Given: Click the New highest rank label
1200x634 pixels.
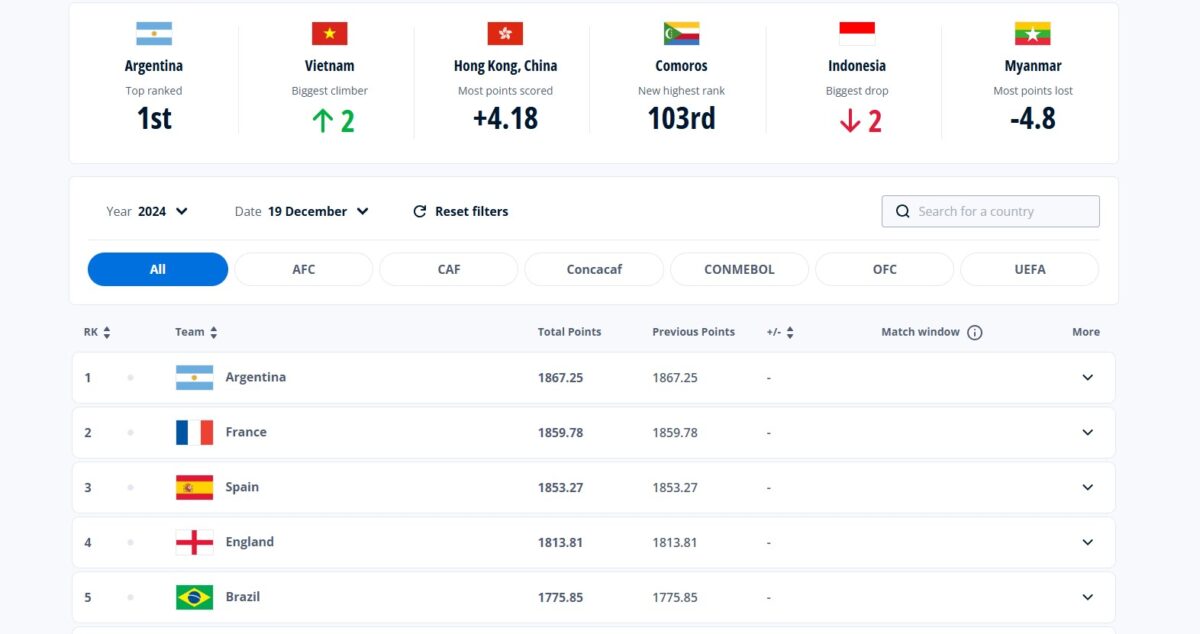Looking at the screenshot, I should [681, 91].
